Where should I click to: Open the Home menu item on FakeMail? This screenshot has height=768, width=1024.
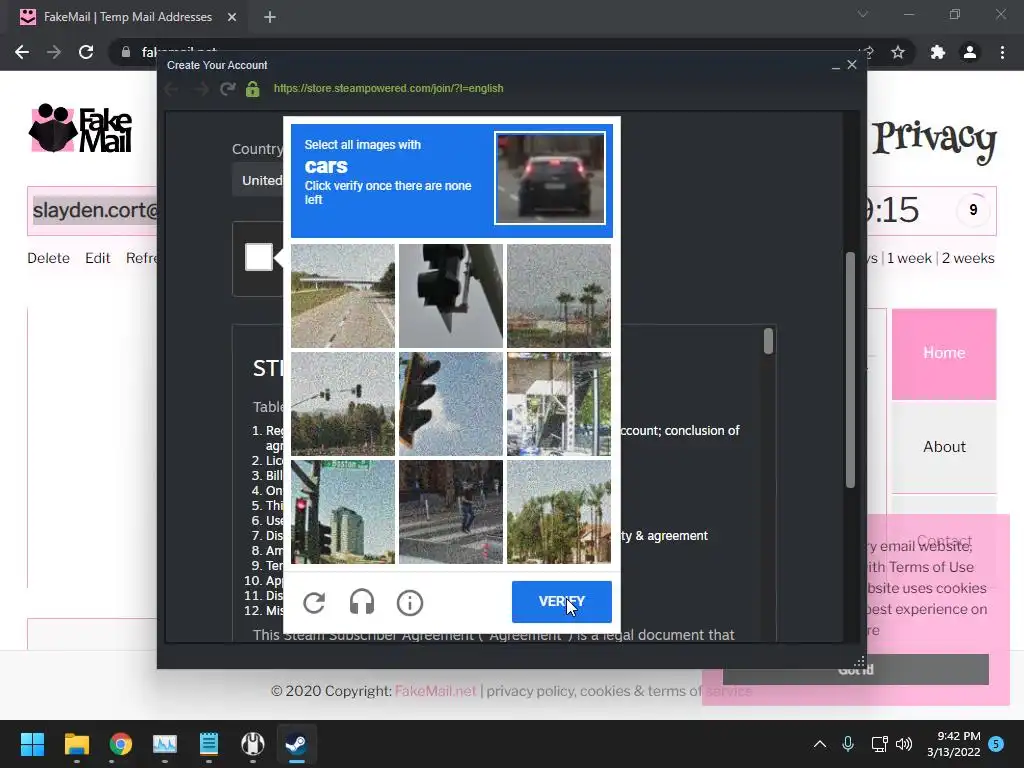tap(944, 353)
